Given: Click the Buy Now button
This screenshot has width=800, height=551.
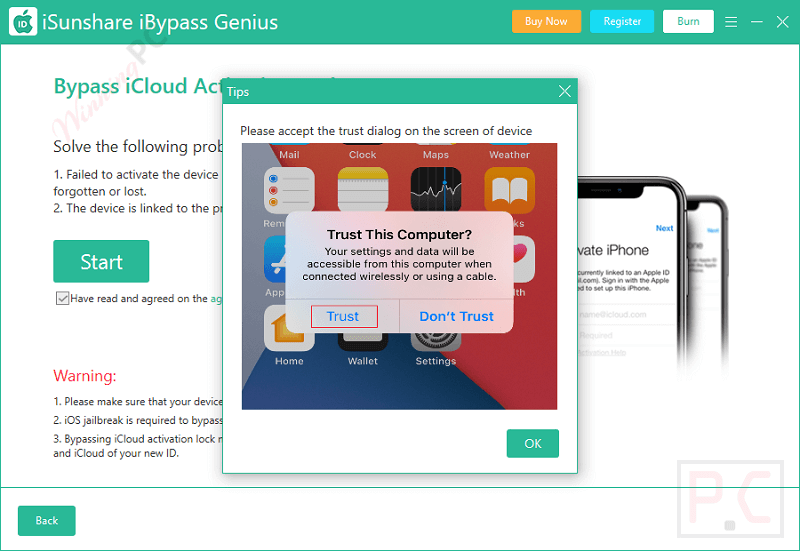Looking at the screenshot, I should click(546, 21).
